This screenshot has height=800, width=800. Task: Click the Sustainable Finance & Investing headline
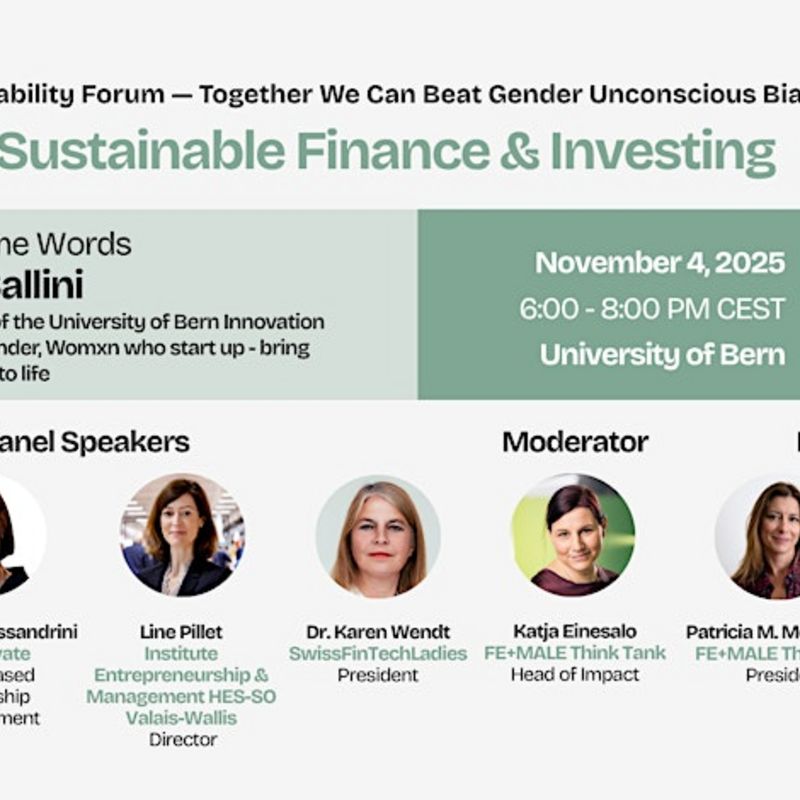(388, 151)
